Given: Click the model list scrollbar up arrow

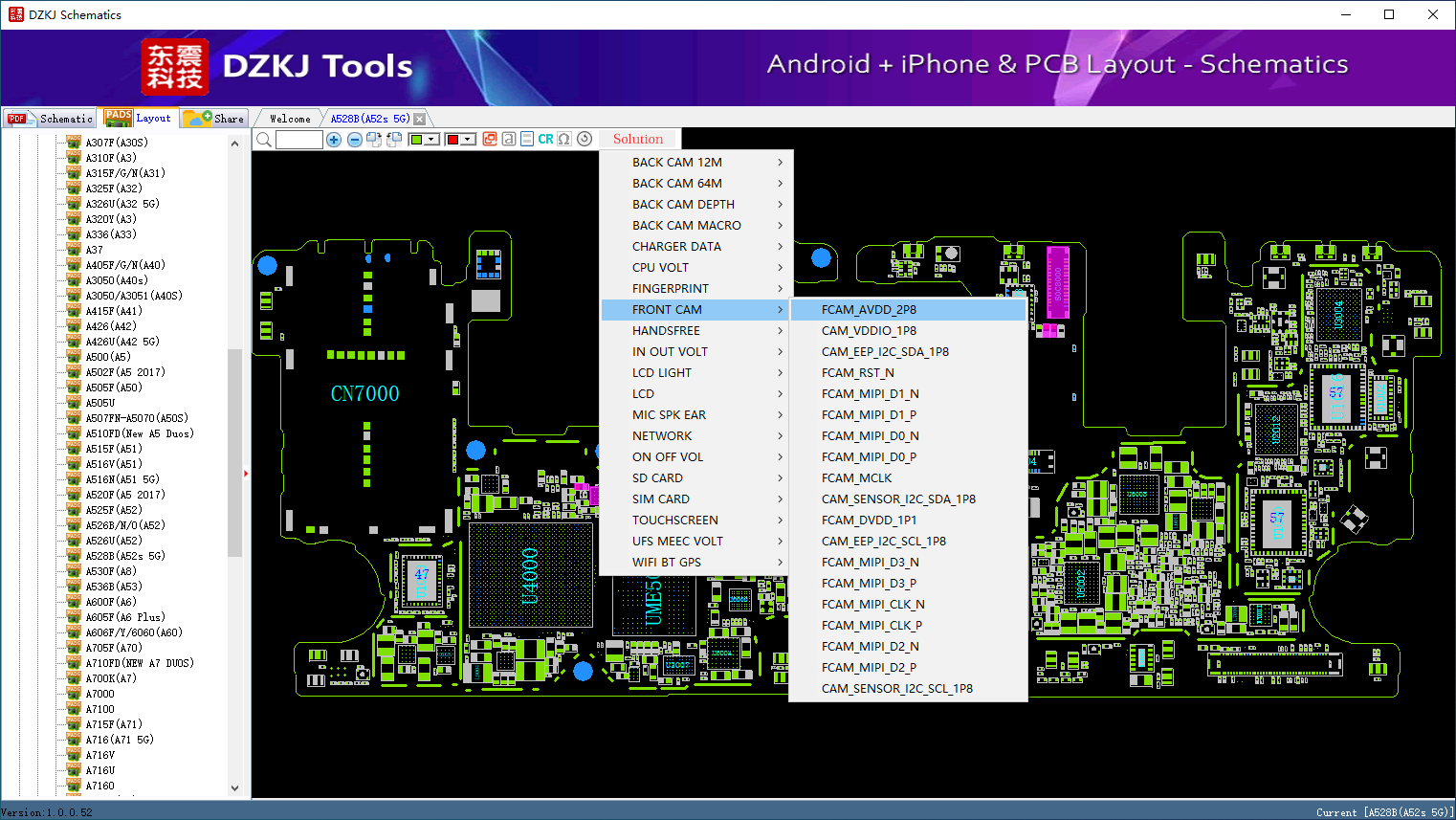Looking at the screenshot, I should [x=235, y=144].
